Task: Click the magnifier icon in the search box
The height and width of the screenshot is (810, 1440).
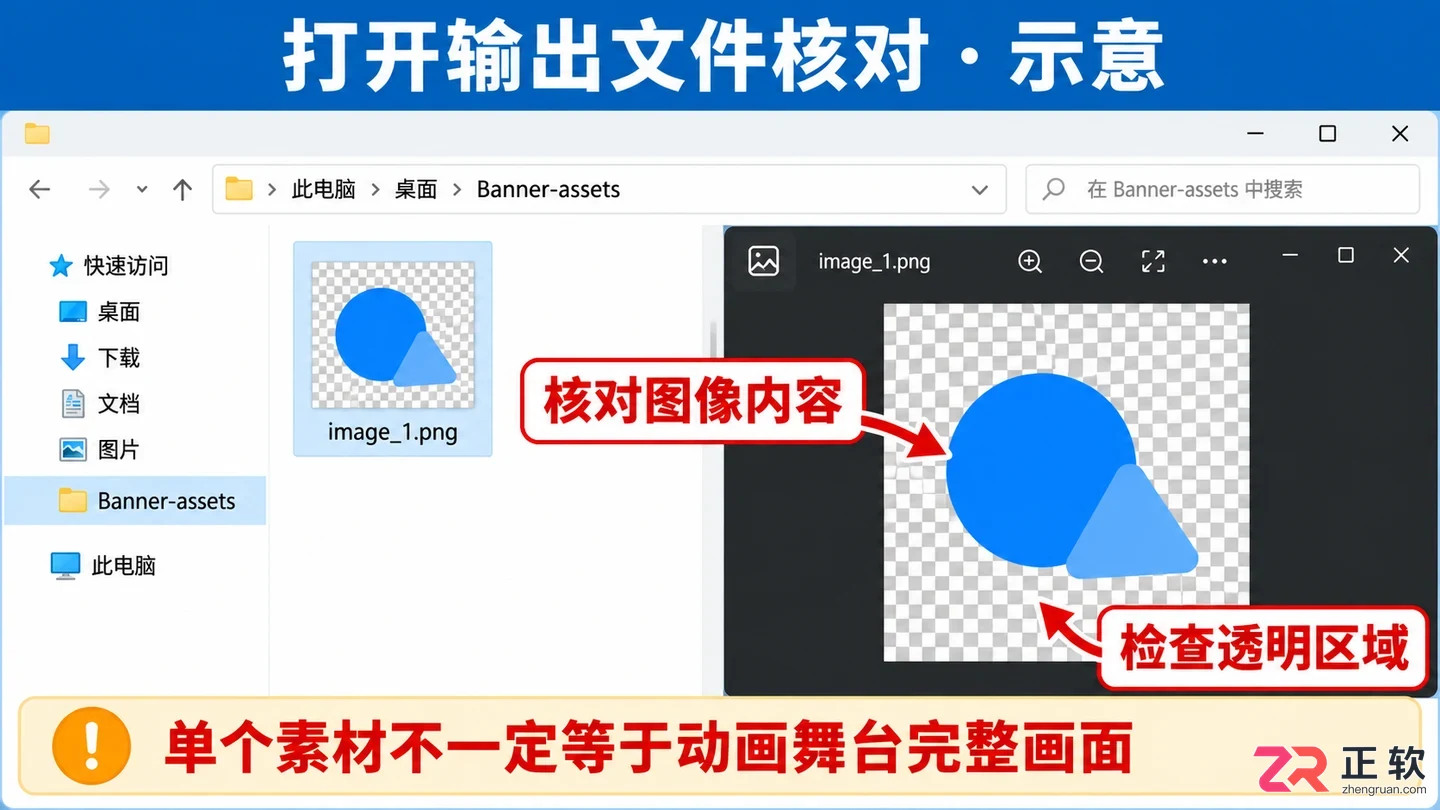Action: click(1054, 189)
